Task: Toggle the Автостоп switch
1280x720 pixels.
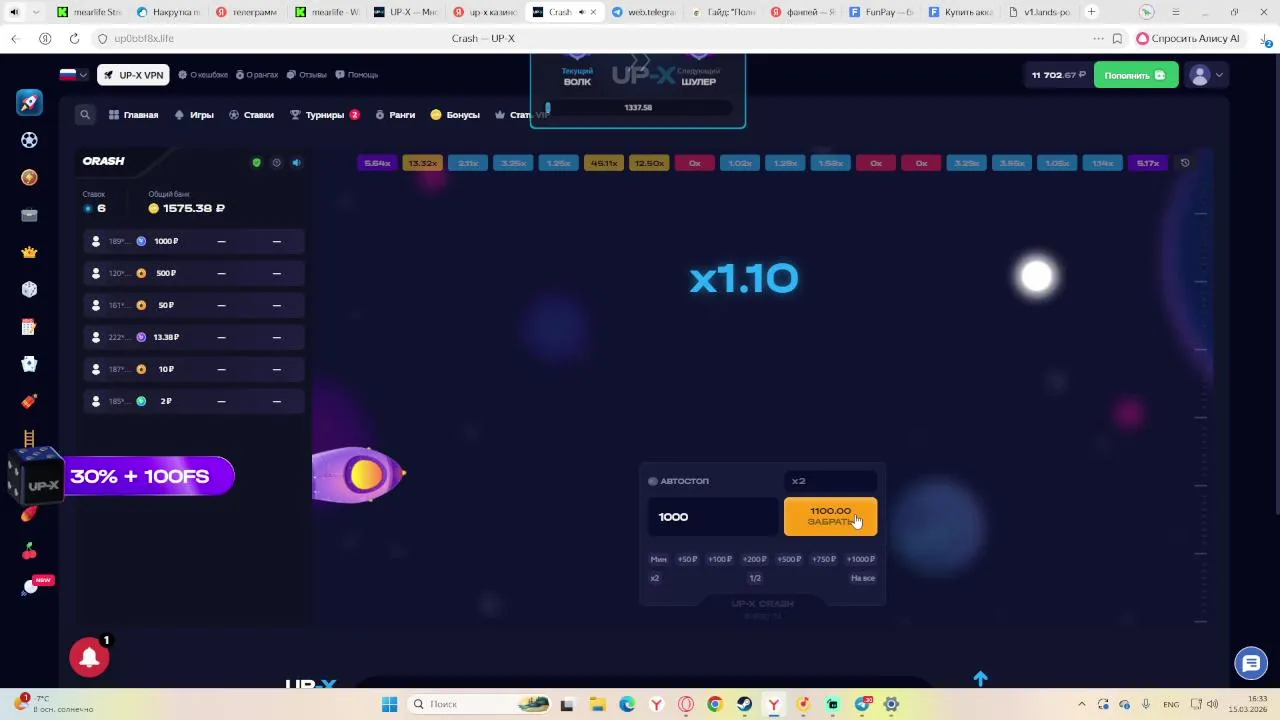Action: pyautogui.click(x=653, y=481)
